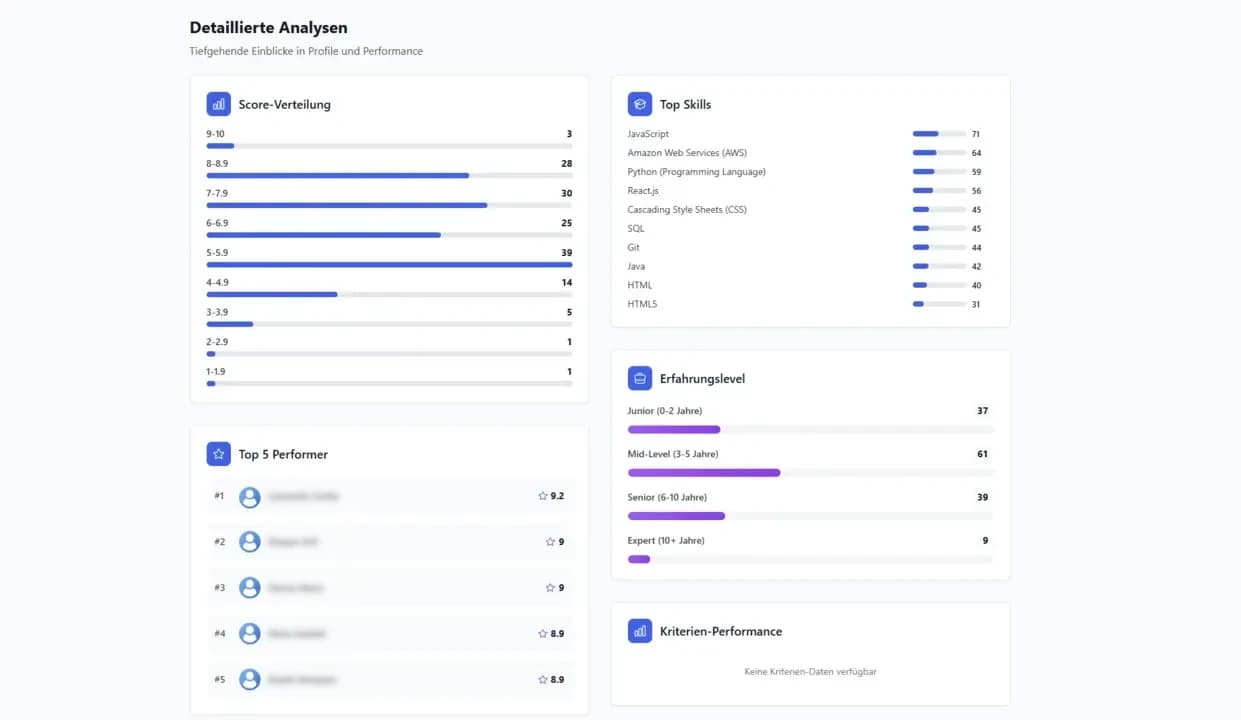The width and height of the screenshot is (1241, 720).
Task: Click the Score-Verteilung bar chart icon
Action: (x=218, y=104)
